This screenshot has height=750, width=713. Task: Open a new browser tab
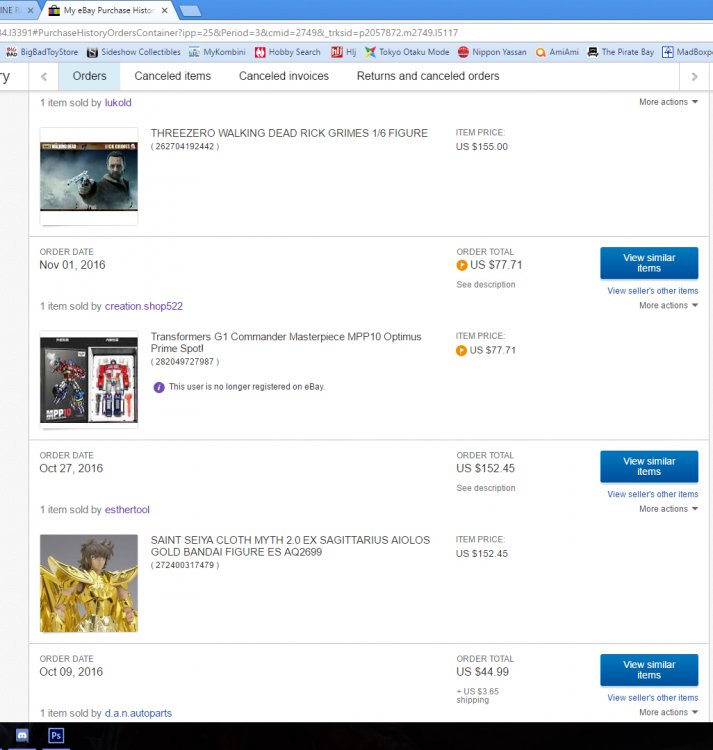[x=190, y=11]
